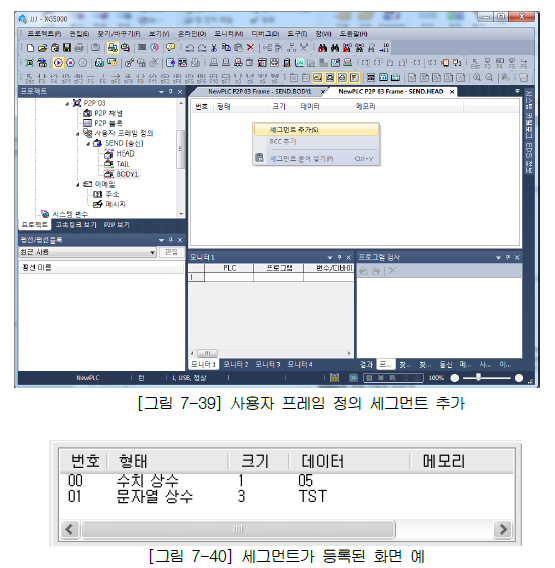Collapse the 이메일 tree node
This screenshot has height=568, width=555.
coord(78,185)
